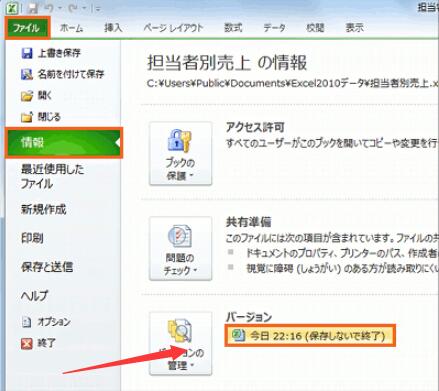Click the folder icon beside 閉じる
The width and height of the screenshot is (439, 391).
(x=27, y=117)
